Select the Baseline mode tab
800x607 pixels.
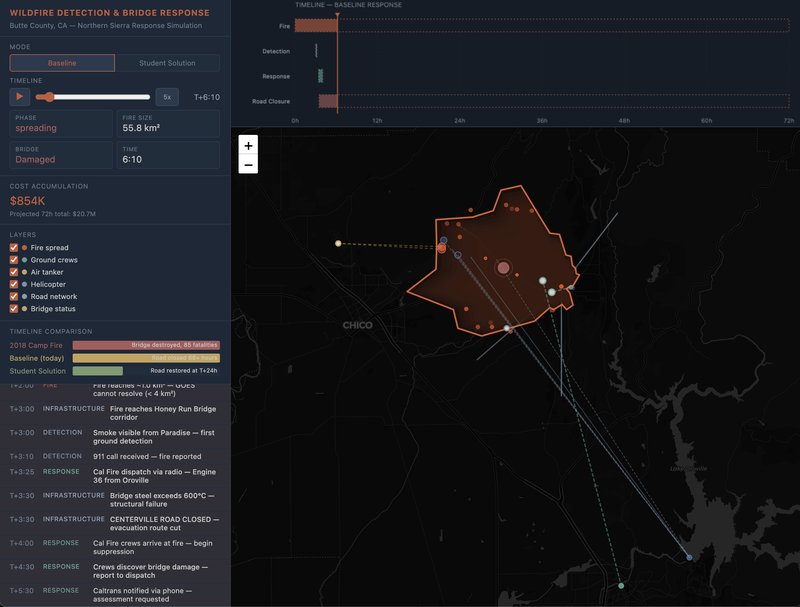point(62,62)
